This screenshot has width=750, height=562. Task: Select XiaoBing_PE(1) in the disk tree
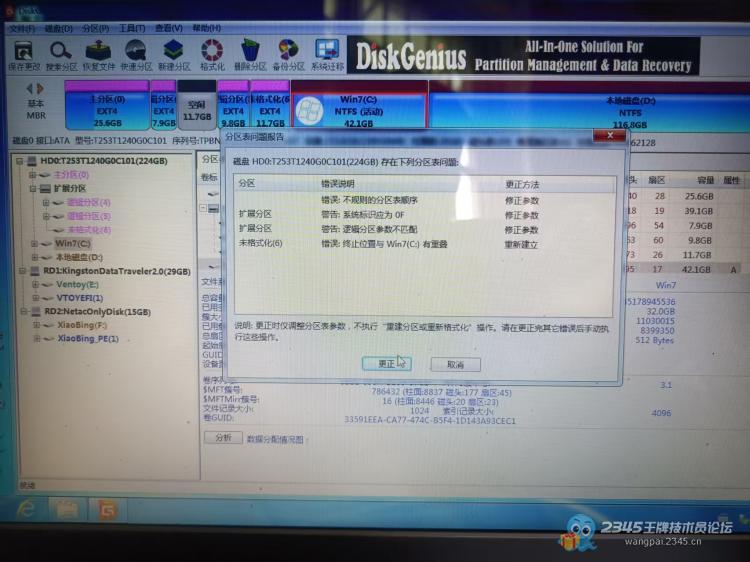pyautogui.click(x=88, y=339)
